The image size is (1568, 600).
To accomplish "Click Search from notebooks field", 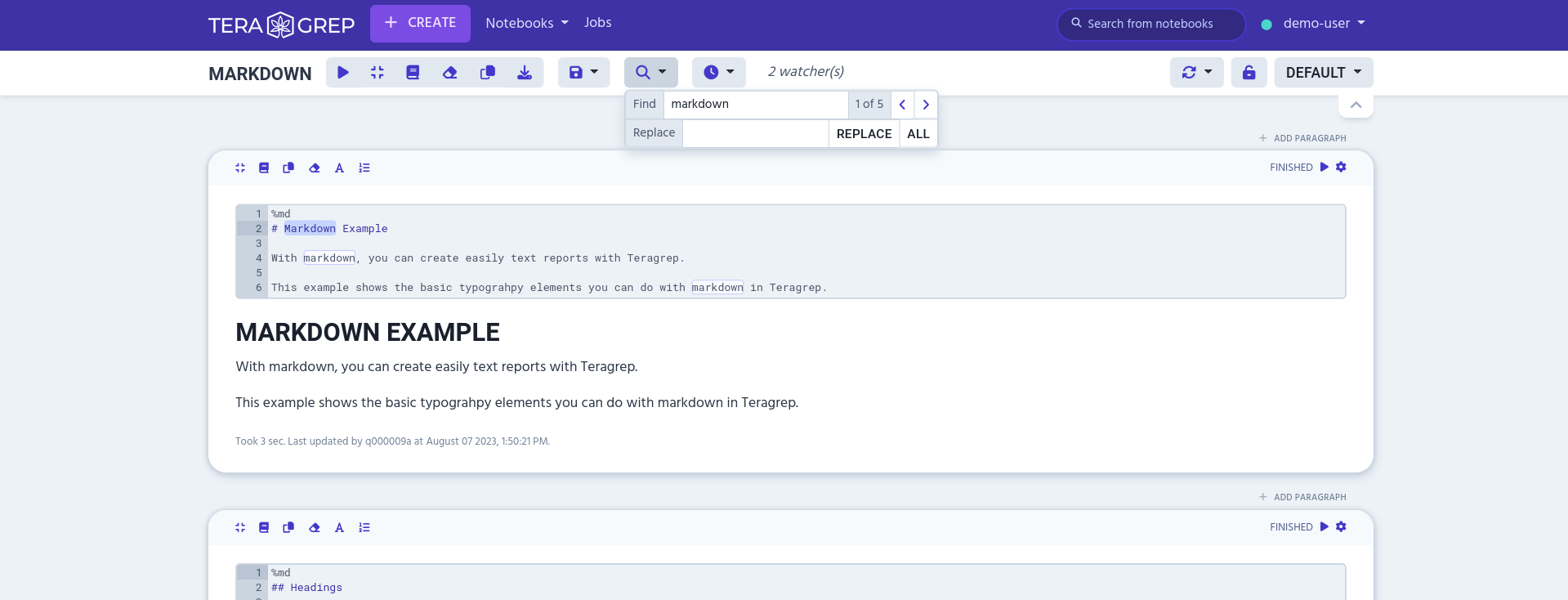I will 1150,24.
